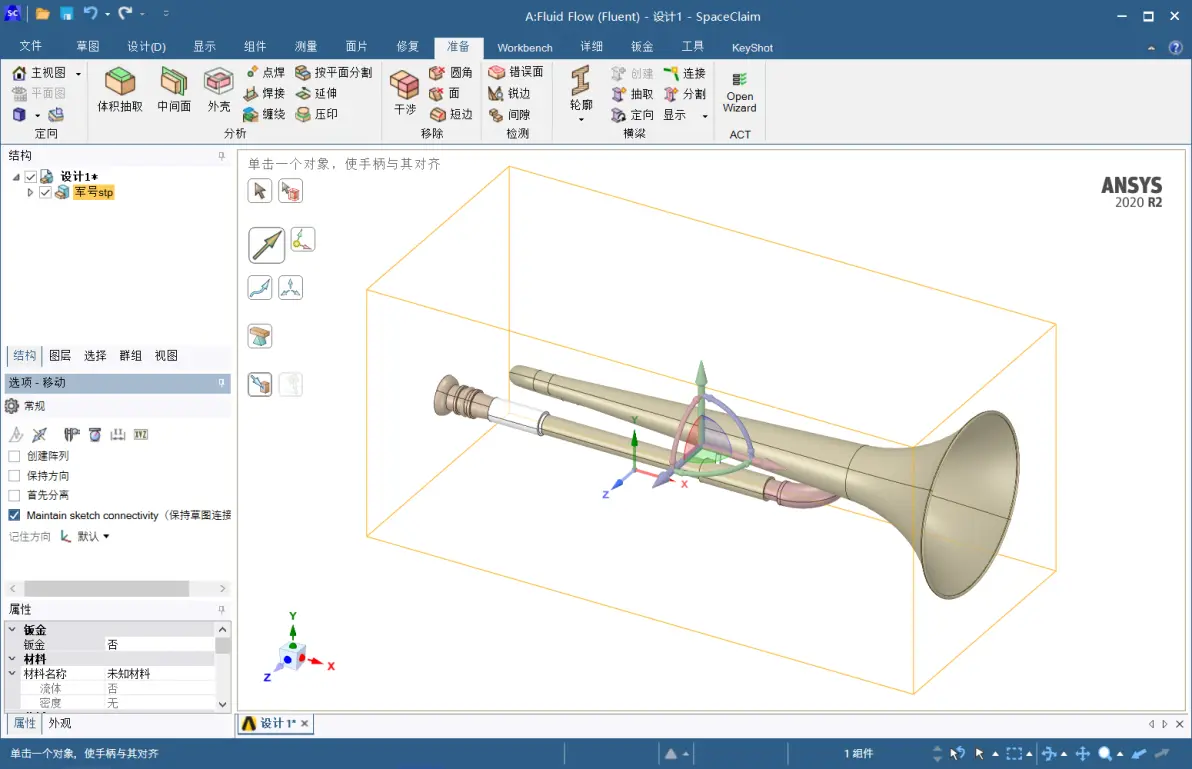This screenshot has width=1192, height=769.
Task: Switch to the KeyShot ribbon tab
Action: tap(752, 47)
